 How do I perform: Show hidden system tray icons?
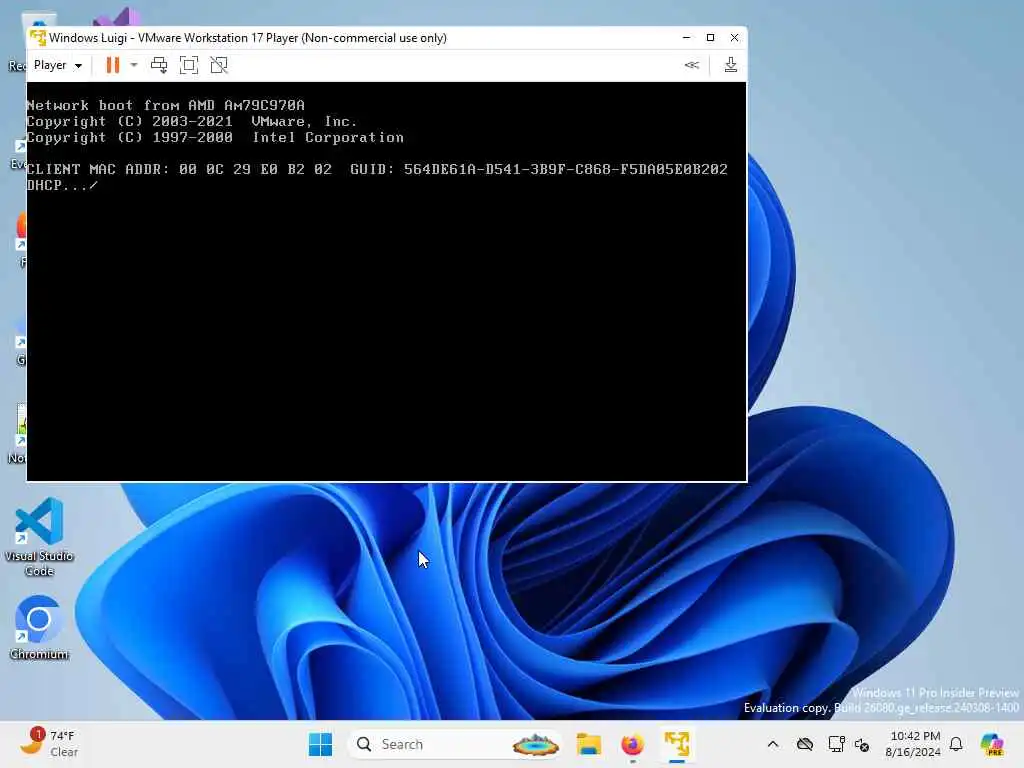[x=773, y=744]
